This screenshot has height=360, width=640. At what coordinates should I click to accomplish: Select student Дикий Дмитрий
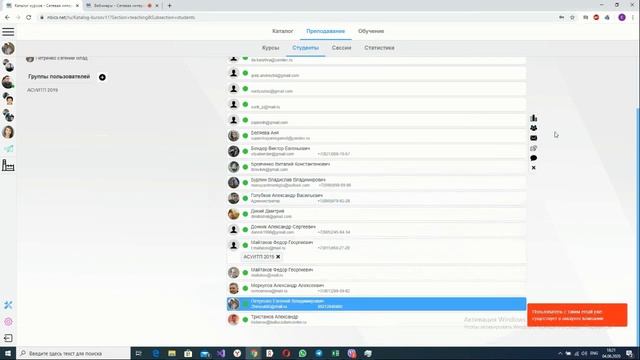point(376,214)
